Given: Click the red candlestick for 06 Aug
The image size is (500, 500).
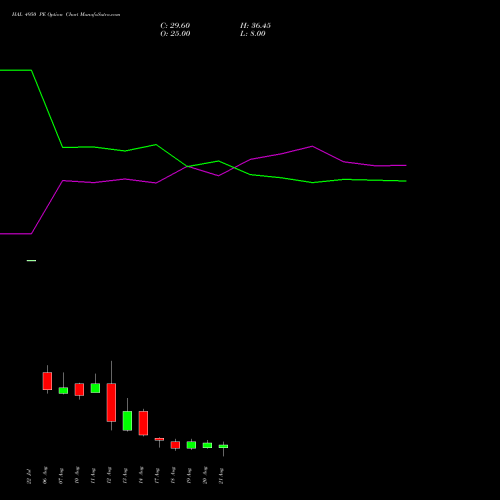Looking at the screenshot, I should (47, 381).
